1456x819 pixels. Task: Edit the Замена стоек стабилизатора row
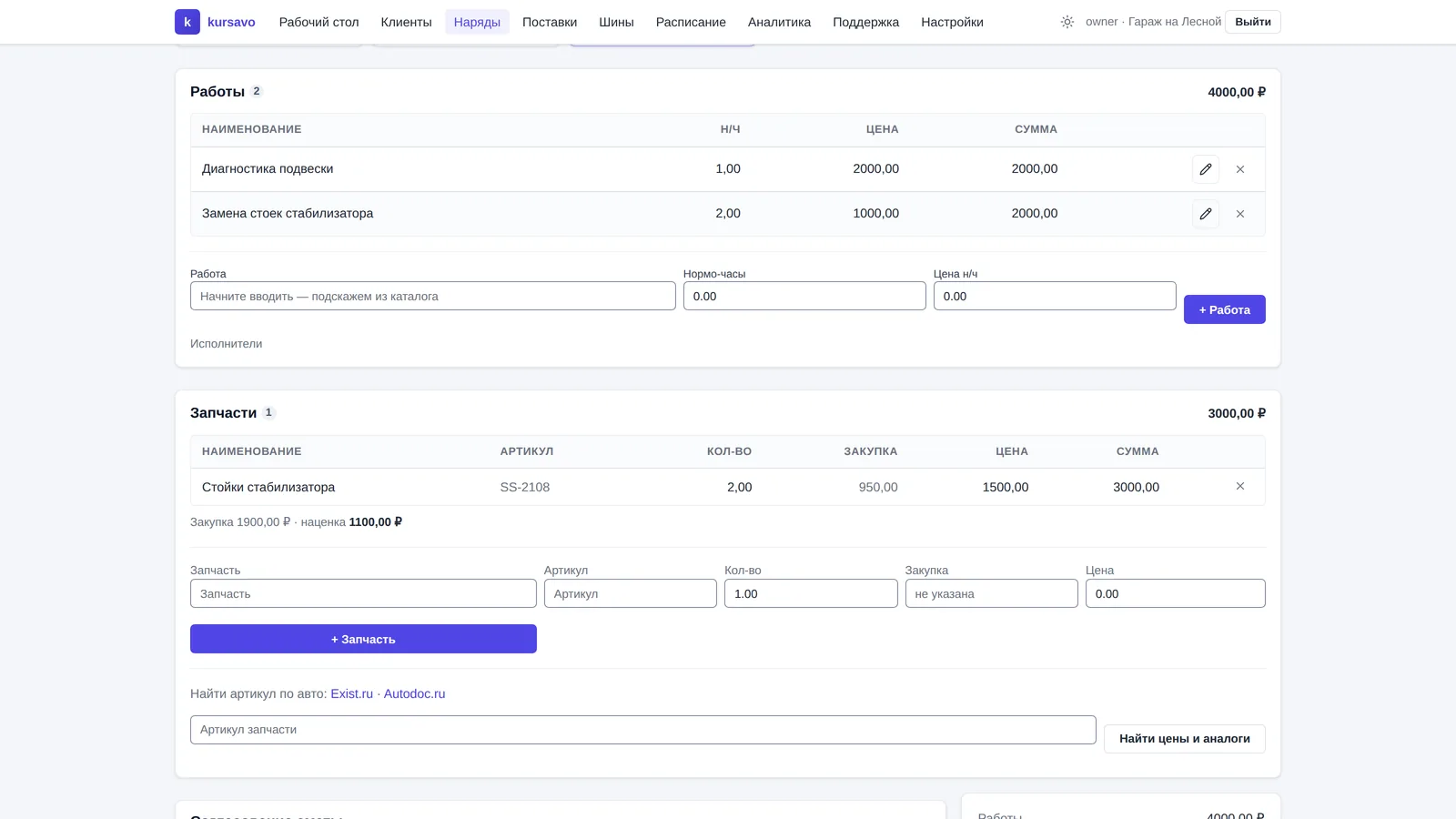click(x=1206, y=214)
